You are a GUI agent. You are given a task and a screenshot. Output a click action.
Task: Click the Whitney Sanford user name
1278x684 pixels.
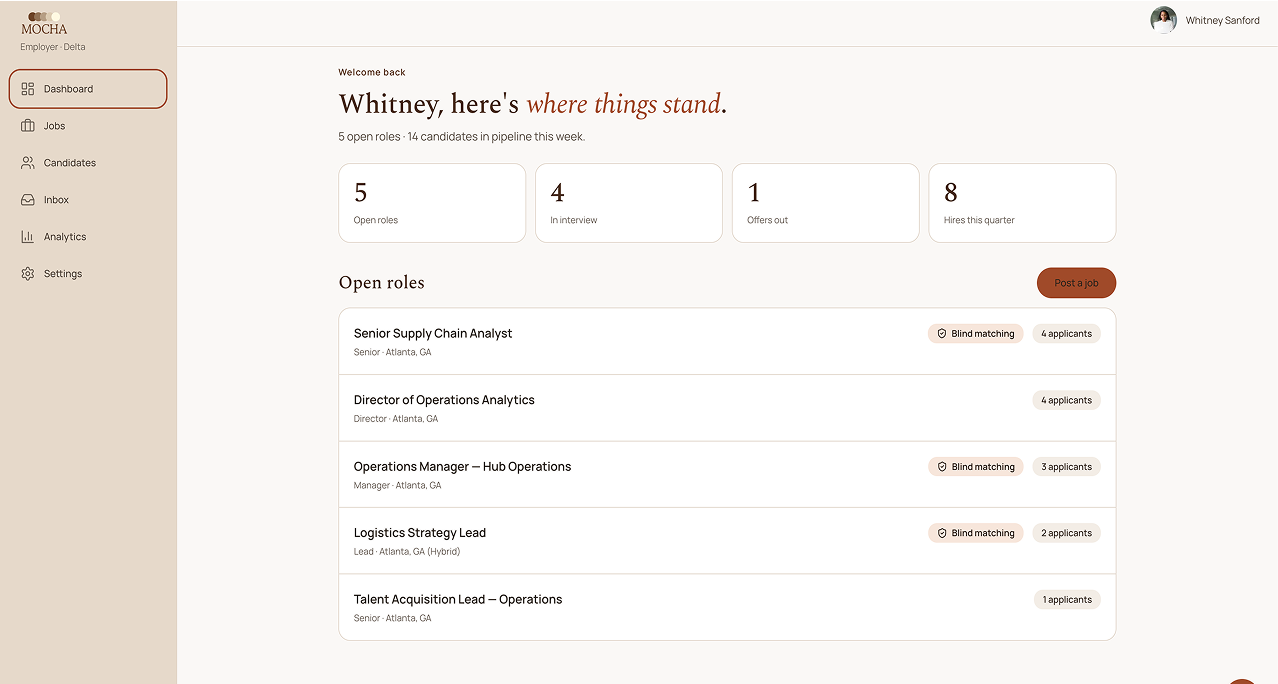click(x=1223, y=20)
